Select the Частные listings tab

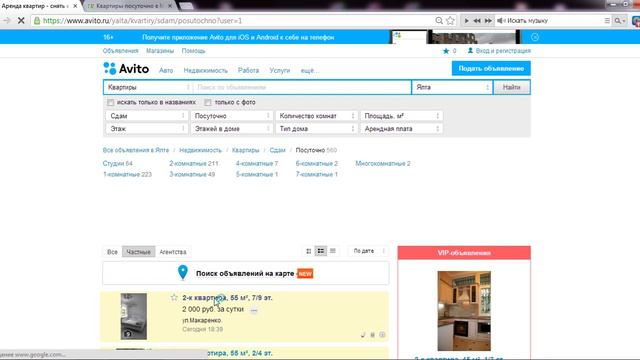138,252
